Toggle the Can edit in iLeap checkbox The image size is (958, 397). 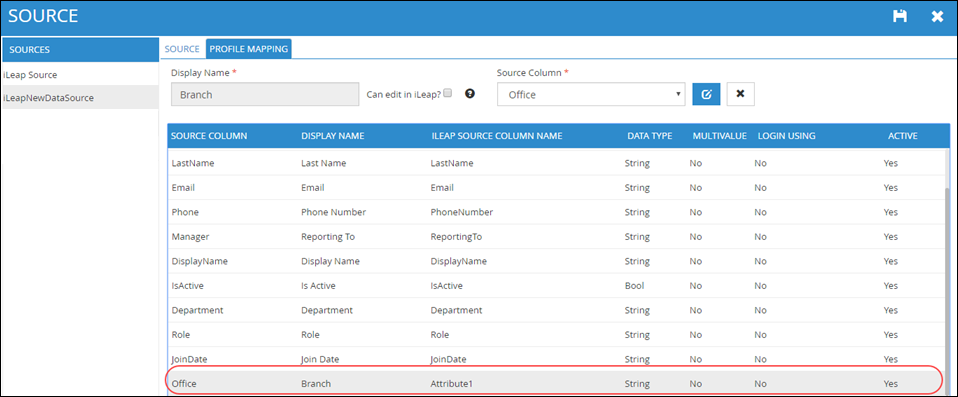click(448, 93)
